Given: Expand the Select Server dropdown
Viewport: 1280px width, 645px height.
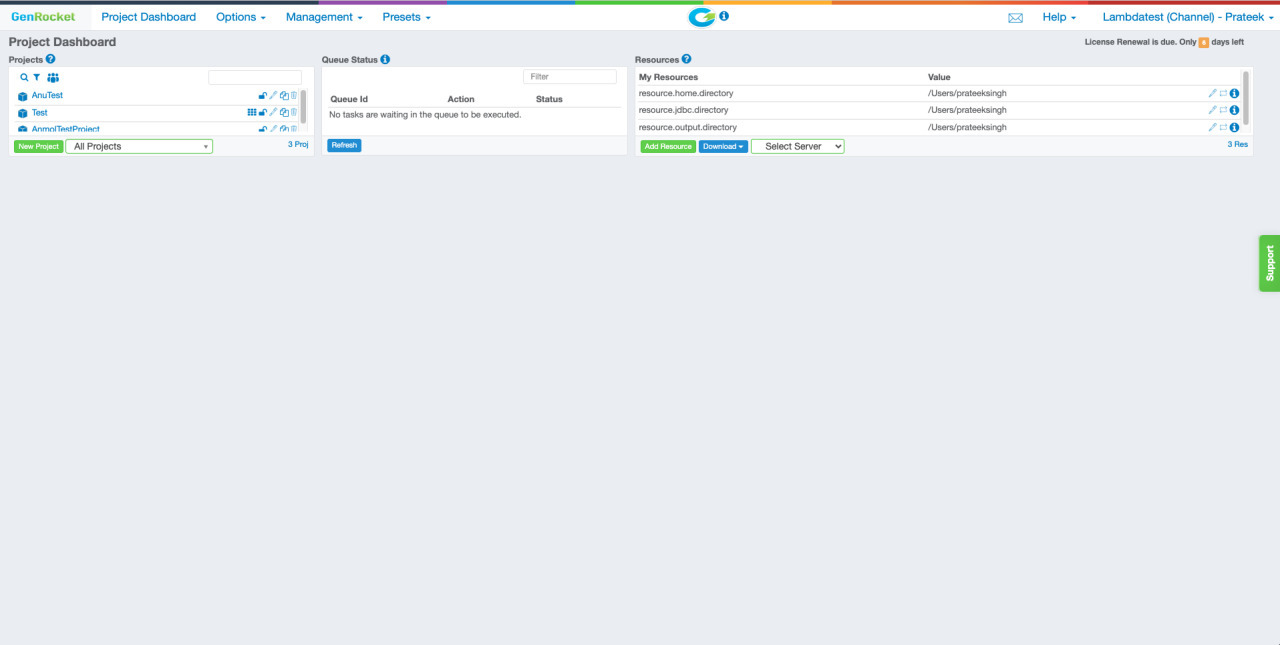Looking at the screenshot, I should [x=797, y=145].
